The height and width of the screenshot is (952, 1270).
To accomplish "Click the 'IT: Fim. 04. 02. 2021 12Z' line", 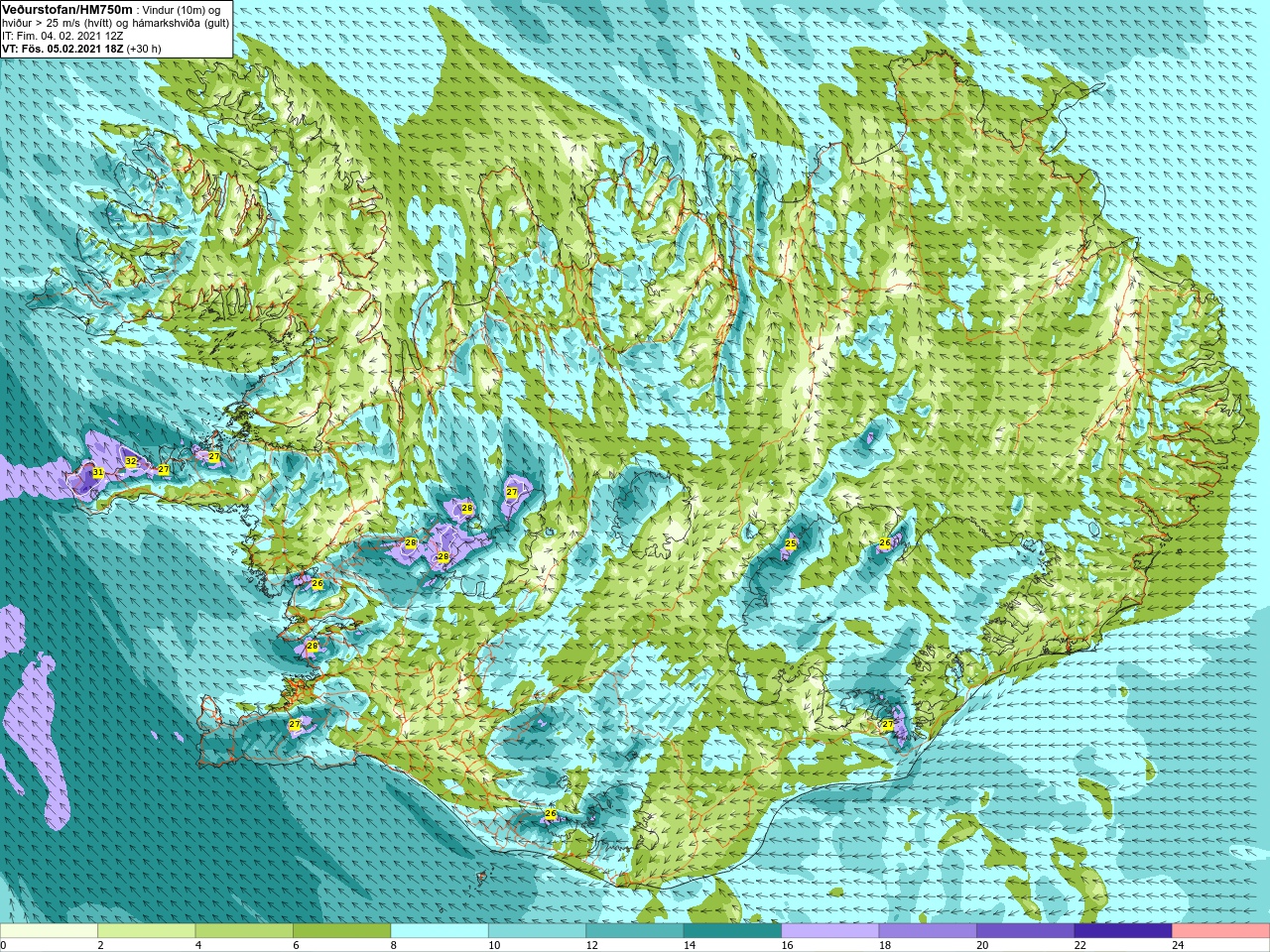I will click(x=63, y=35).
